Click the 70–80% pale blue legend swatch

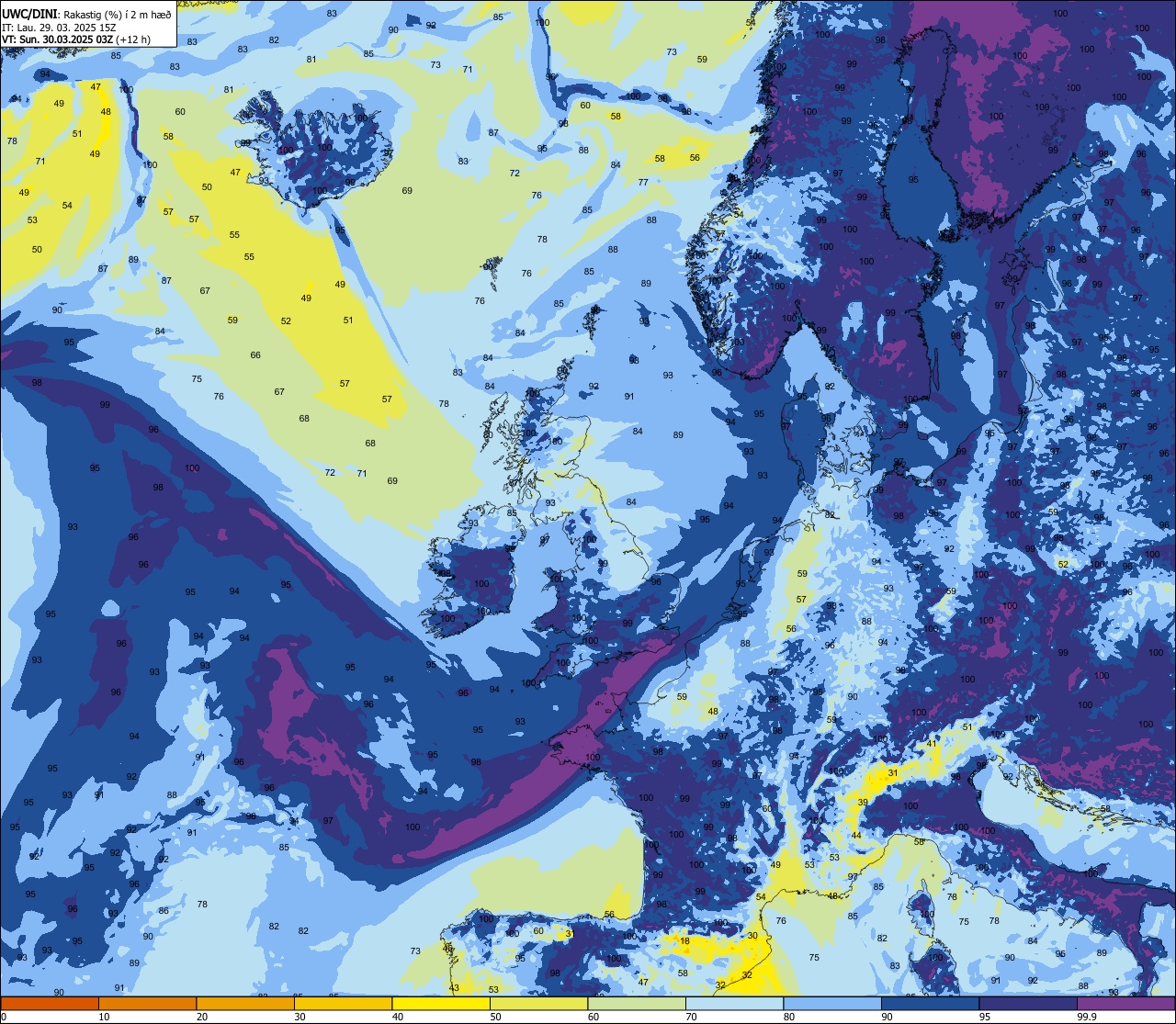coord(734,1003)
